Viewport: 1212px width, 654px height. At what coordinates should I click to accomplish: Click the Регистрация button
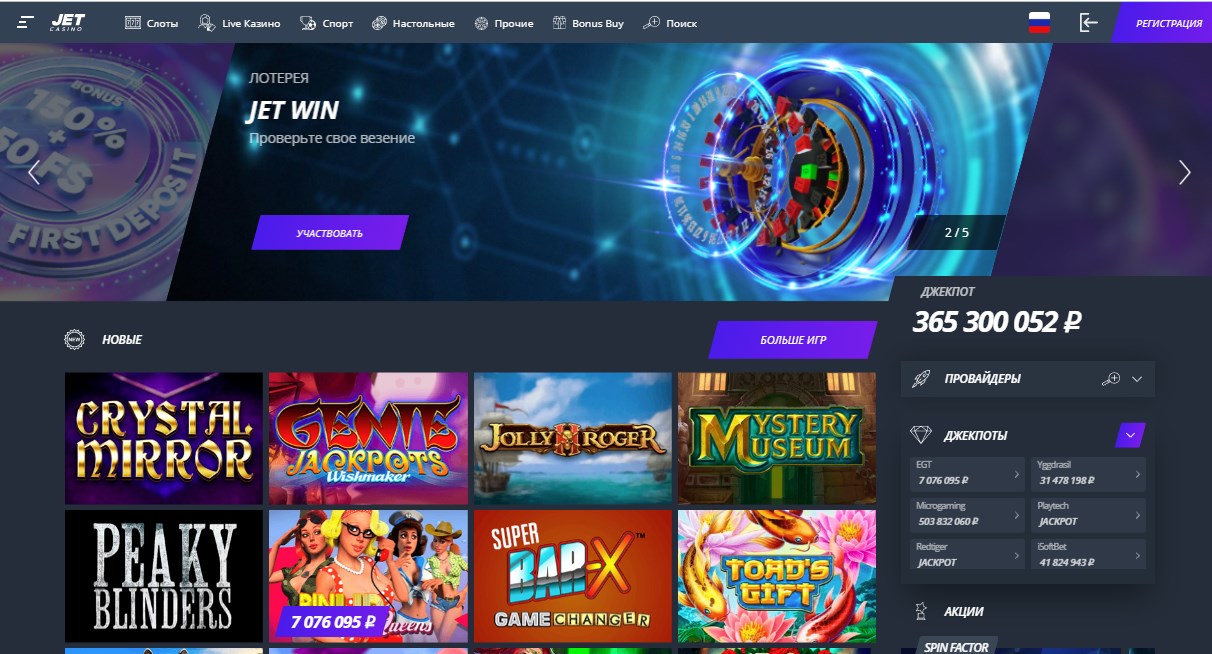pyautogui.click(x=1164, y=23)
